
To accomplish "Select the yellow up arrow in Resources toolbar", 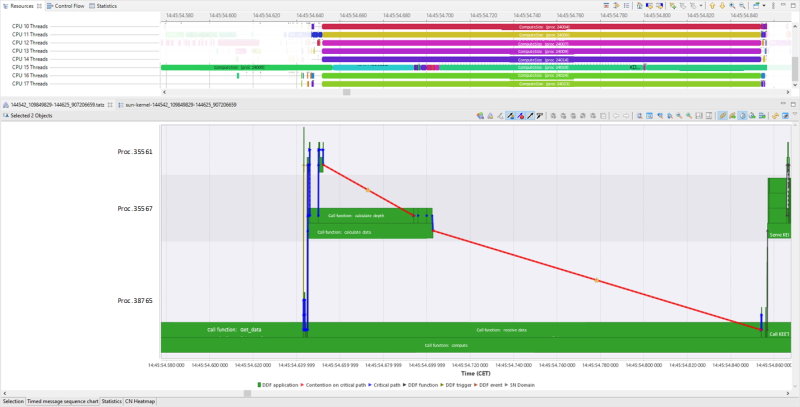I will (712, 6).
